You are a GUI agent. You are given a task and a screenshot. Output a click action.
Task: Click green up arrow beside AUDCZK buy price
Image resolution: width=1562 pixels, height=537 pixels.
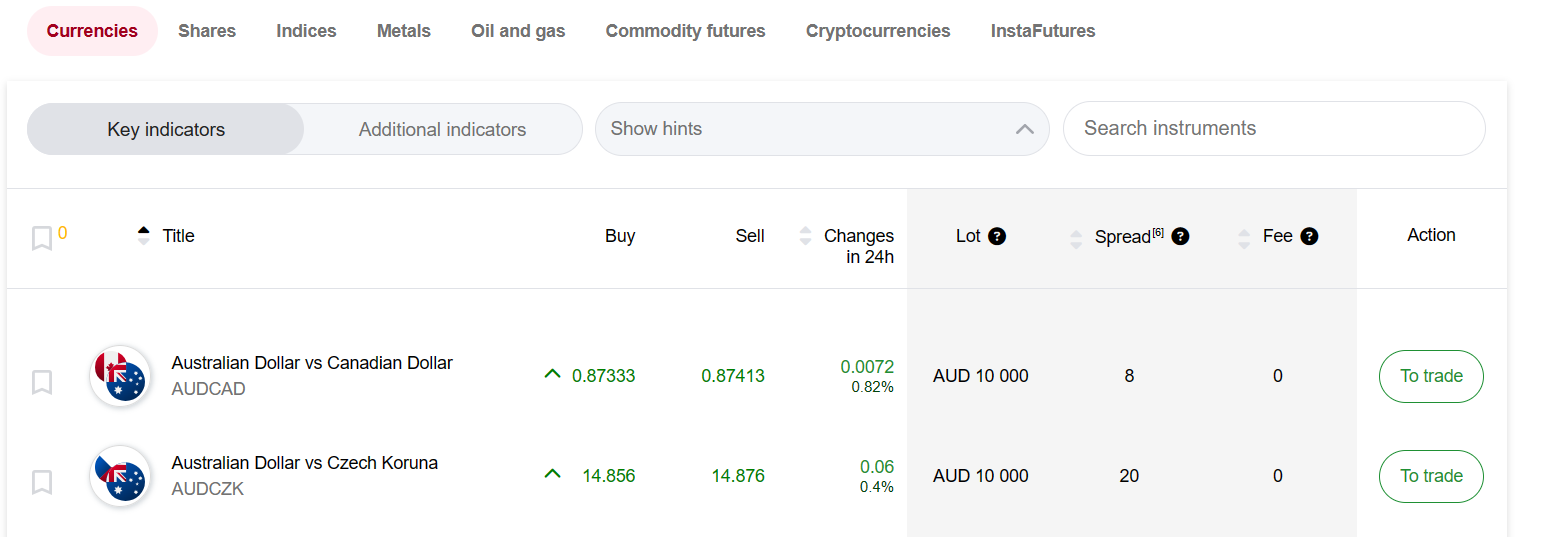(x=552, y=474)
